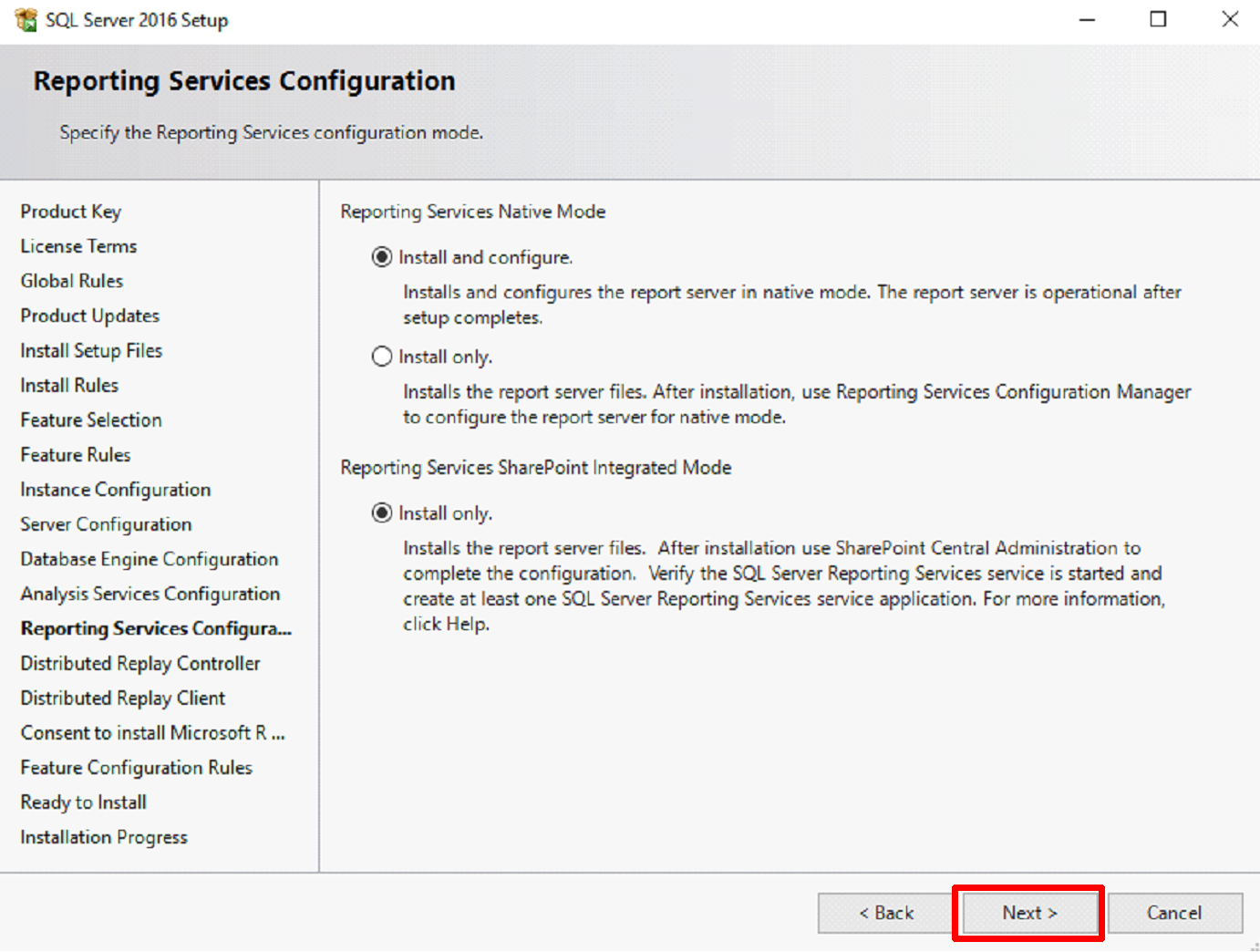Screen dimensions: 1260x952
Task: Select Install Setup Files in the sidebar
Action: click(91, 350)
